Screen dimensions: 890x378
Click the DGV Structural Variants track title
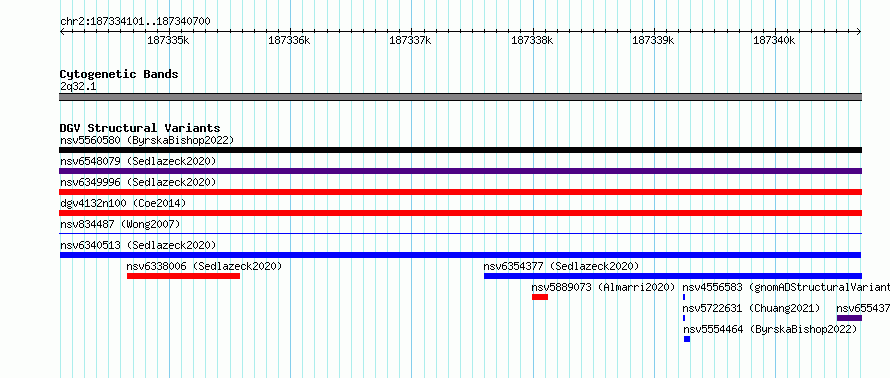pyautogui.click(x=140, y=128)
